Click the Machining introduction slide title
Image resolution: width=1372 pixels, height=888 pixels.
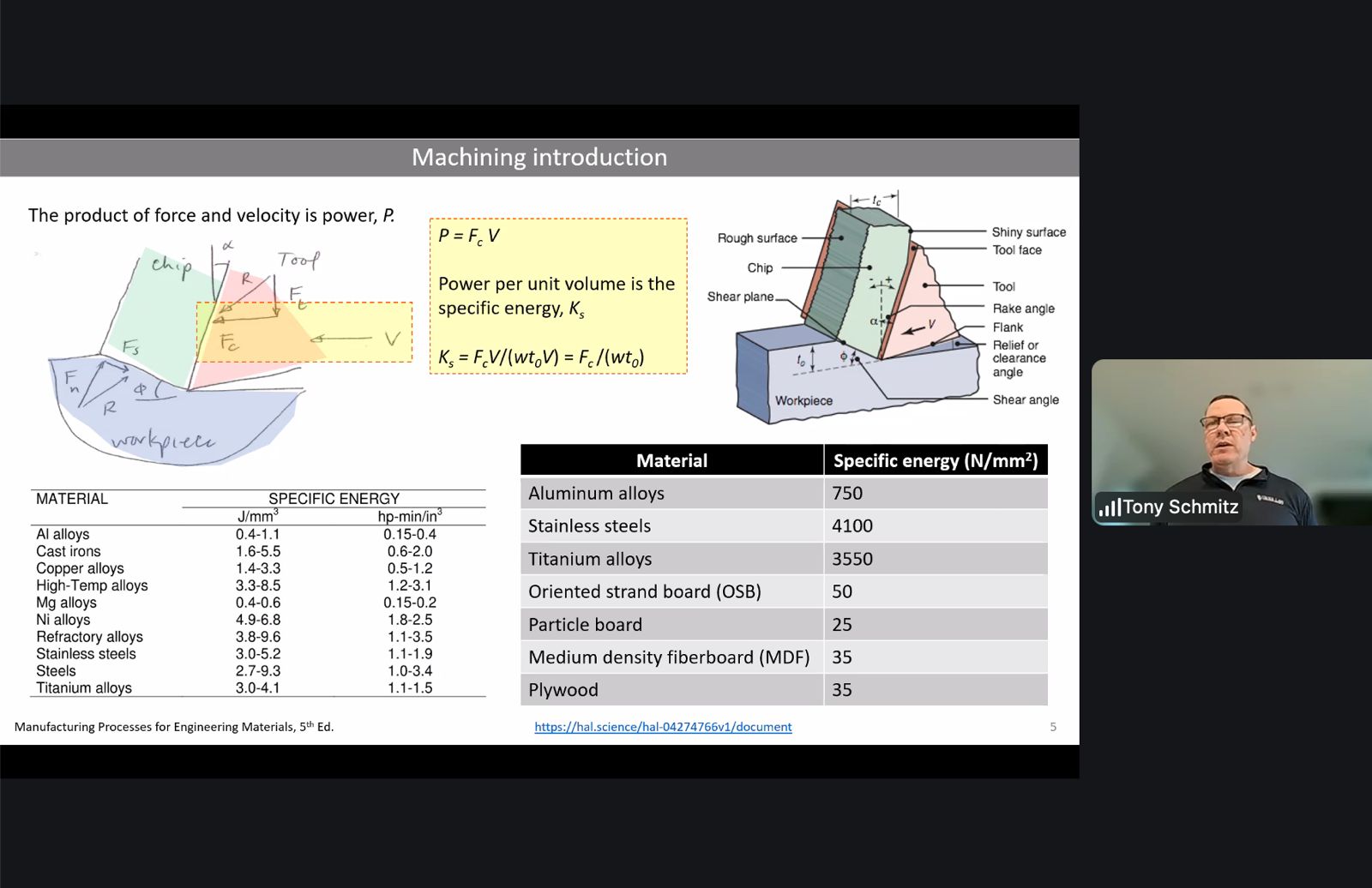tap(539, 157)
